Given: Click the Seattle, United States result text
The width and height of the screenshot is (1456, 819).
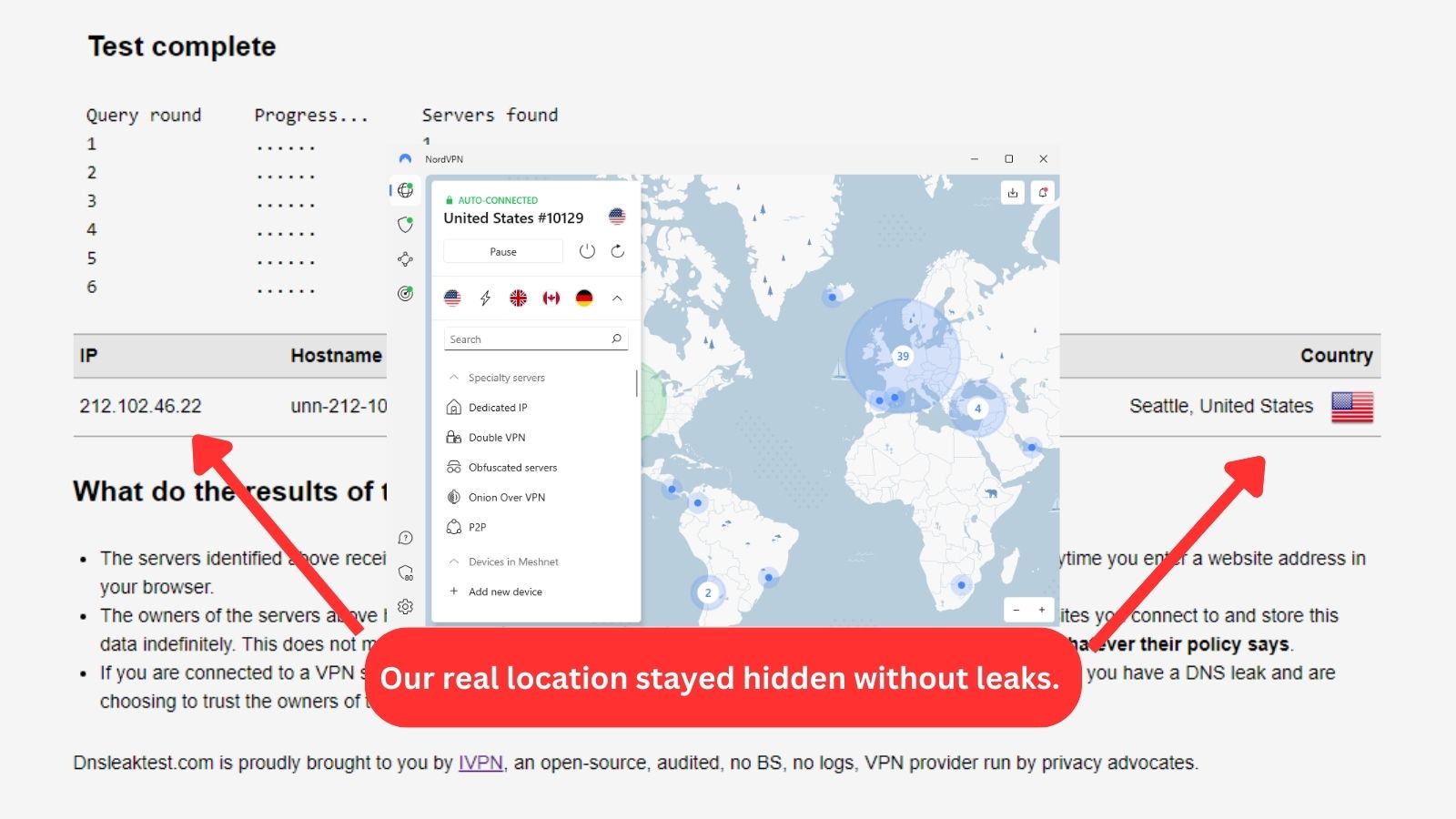Looking at the screenshot, I should point(1221,406).
